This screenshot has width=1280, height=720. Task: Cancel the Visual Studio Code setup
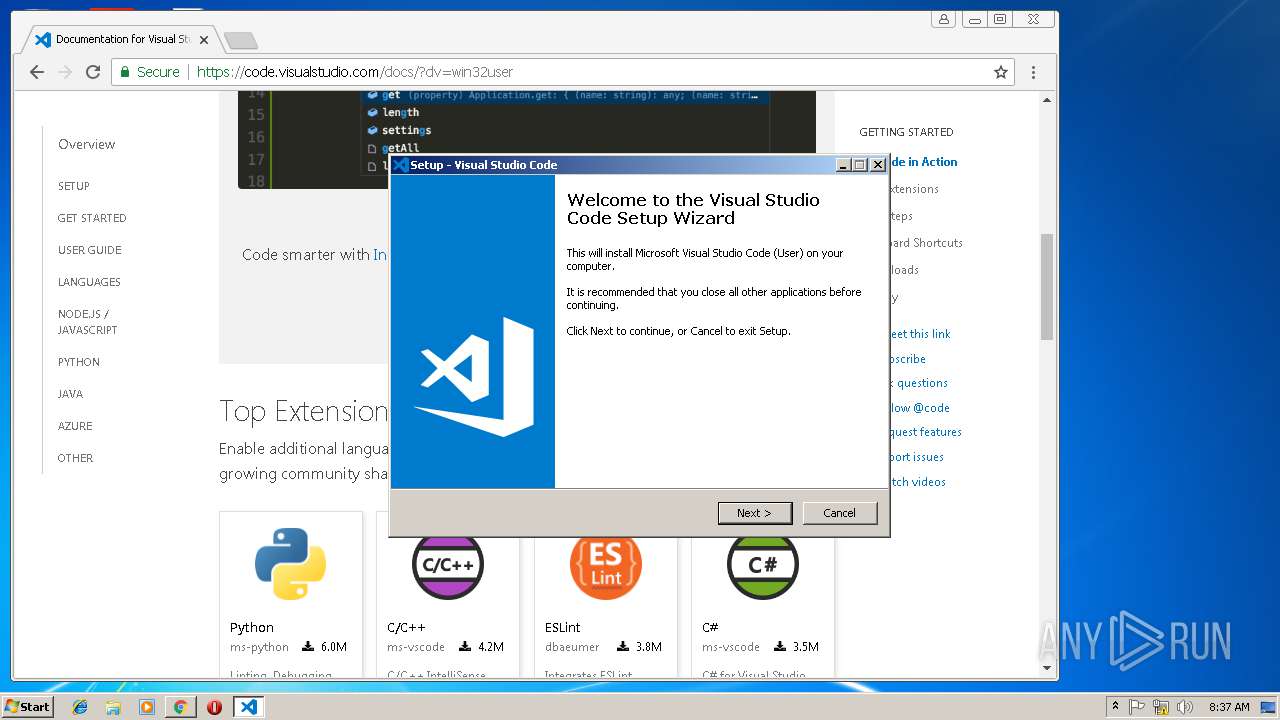[839, 513]
